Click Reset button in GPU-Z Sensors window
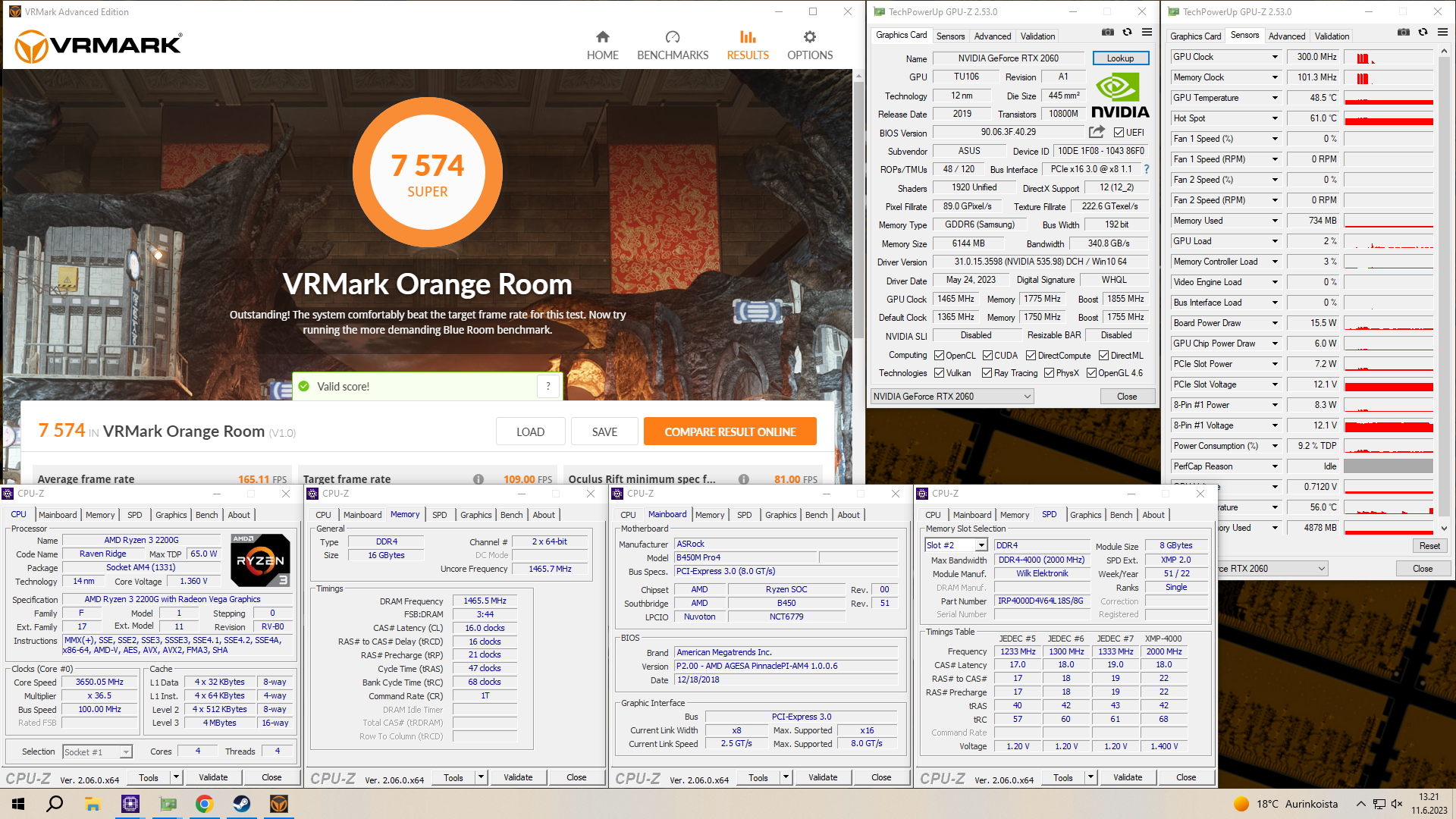 pyautogui.click(x=1429, y=546)
